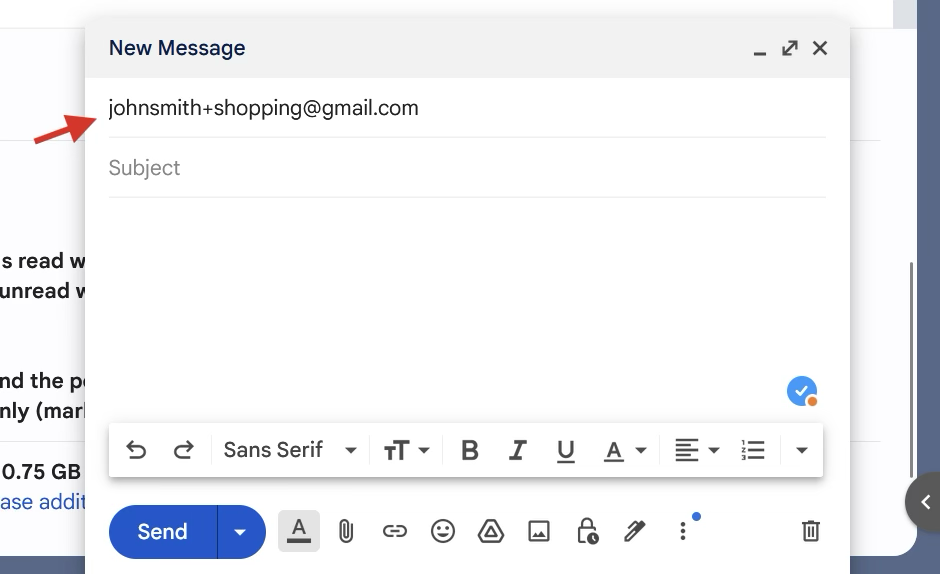
Task: Undo the last edit
Action: pos(136,450)
